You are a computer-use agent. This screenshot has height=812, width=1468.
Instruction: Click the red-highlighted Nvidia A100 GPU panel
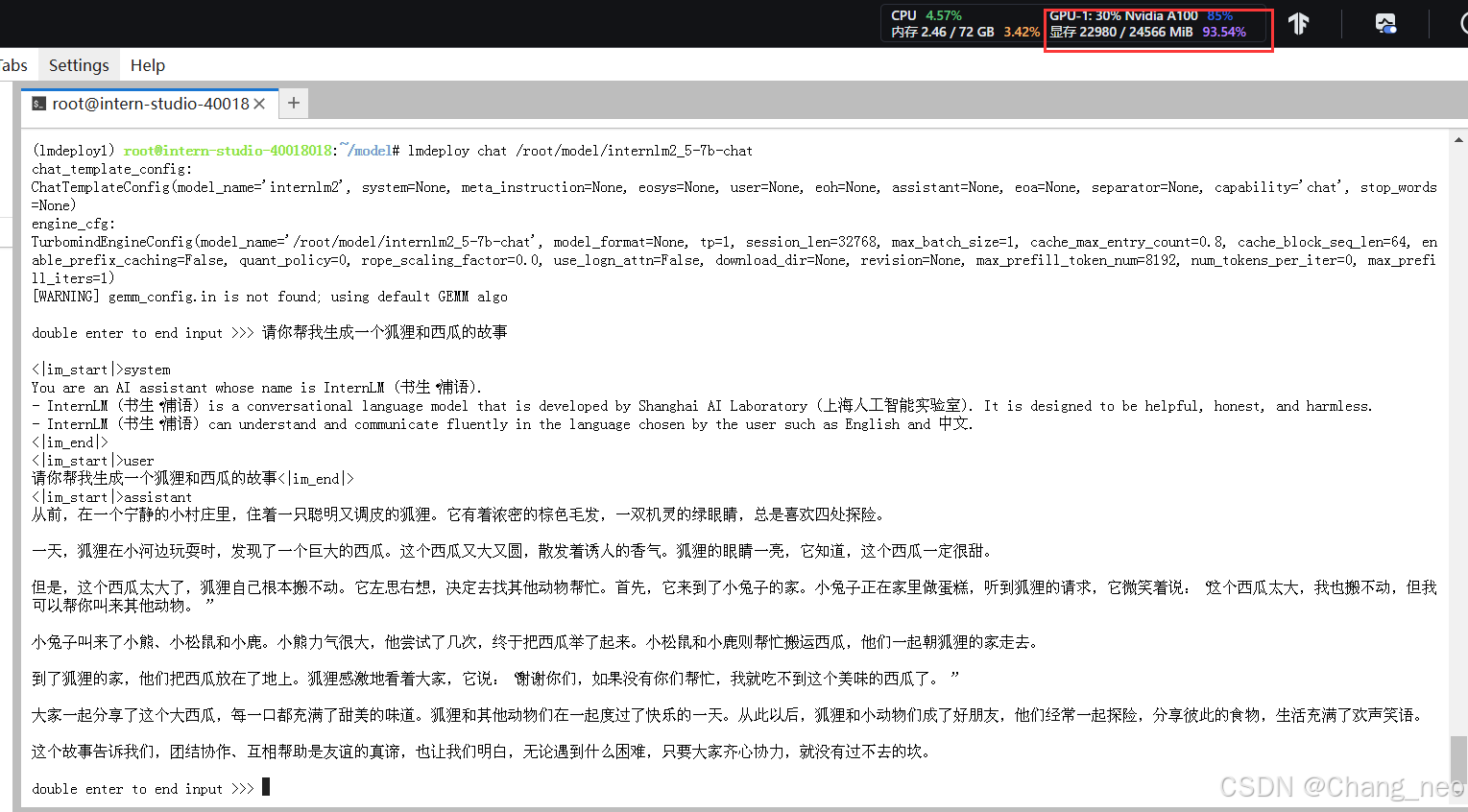coord(1158,23)
